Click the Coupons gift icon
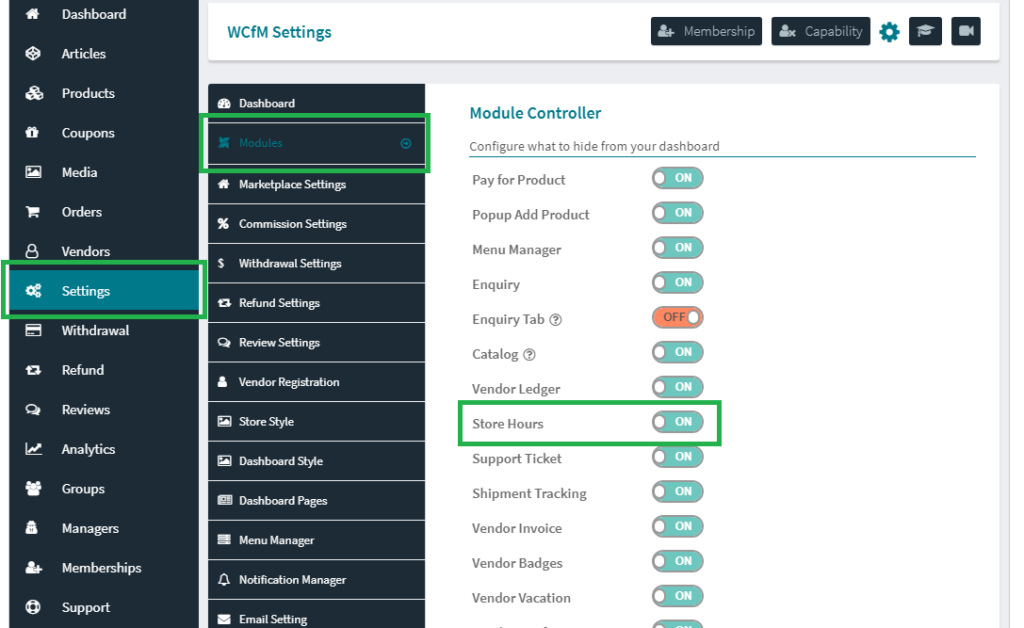 coord(32,133)
